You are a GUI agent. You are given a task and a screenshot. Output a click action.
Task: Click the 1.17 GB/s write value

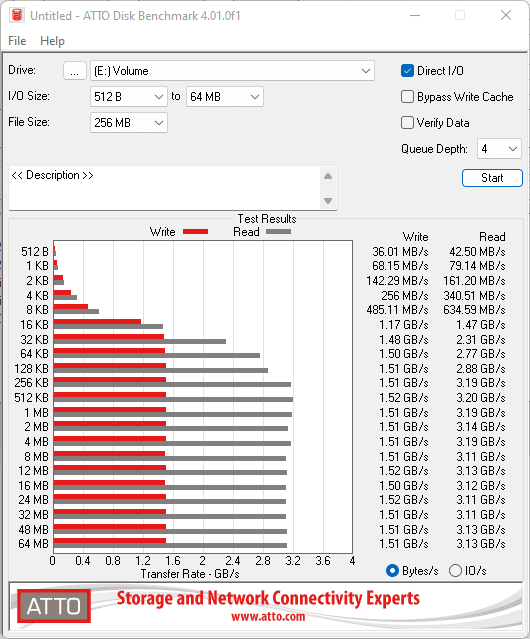pos(404,324)
